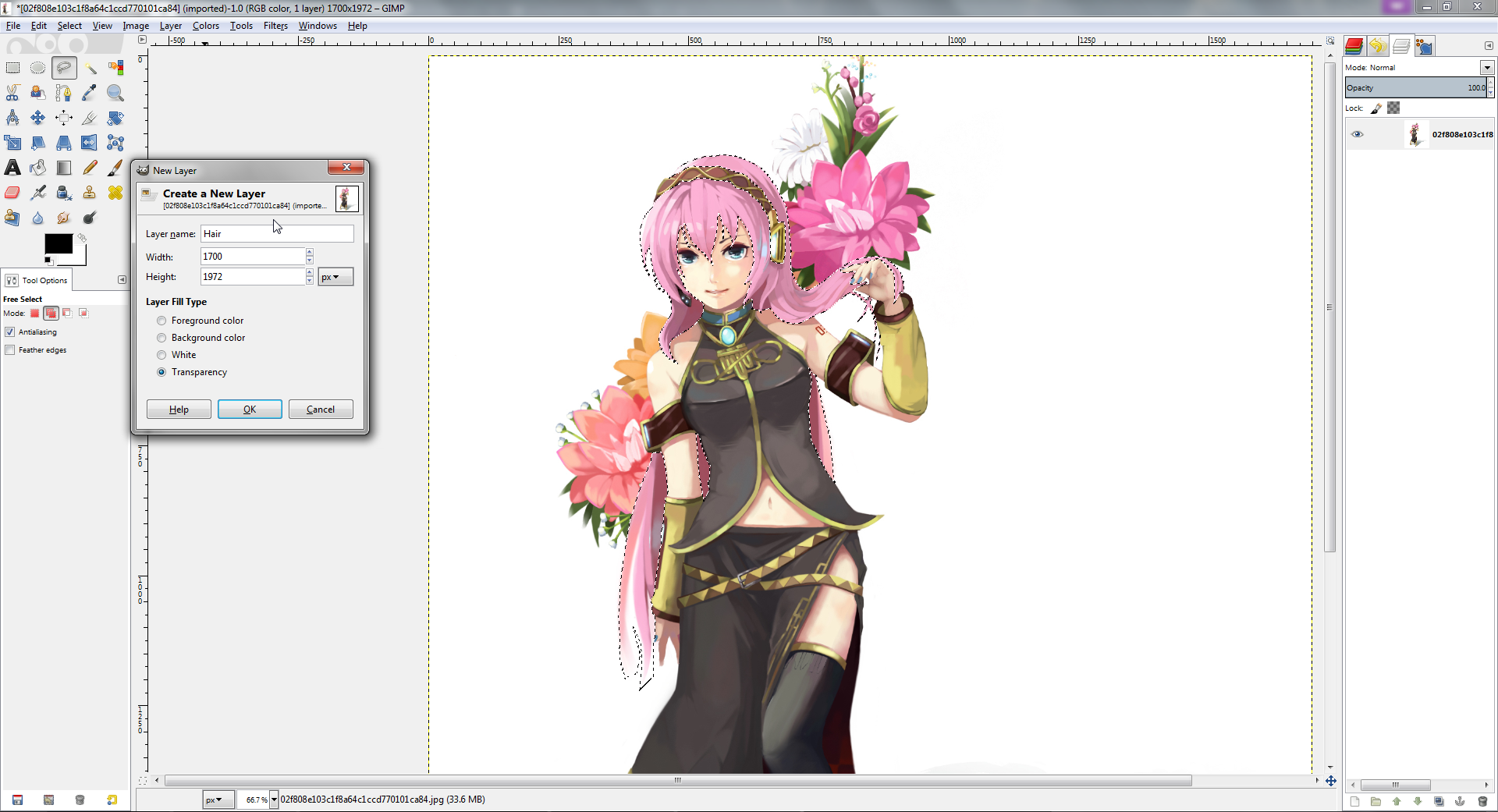This screenshot has height=812, width=1498.
Task: Select the Scissors Select tool
Action: (x=13, y=93)
